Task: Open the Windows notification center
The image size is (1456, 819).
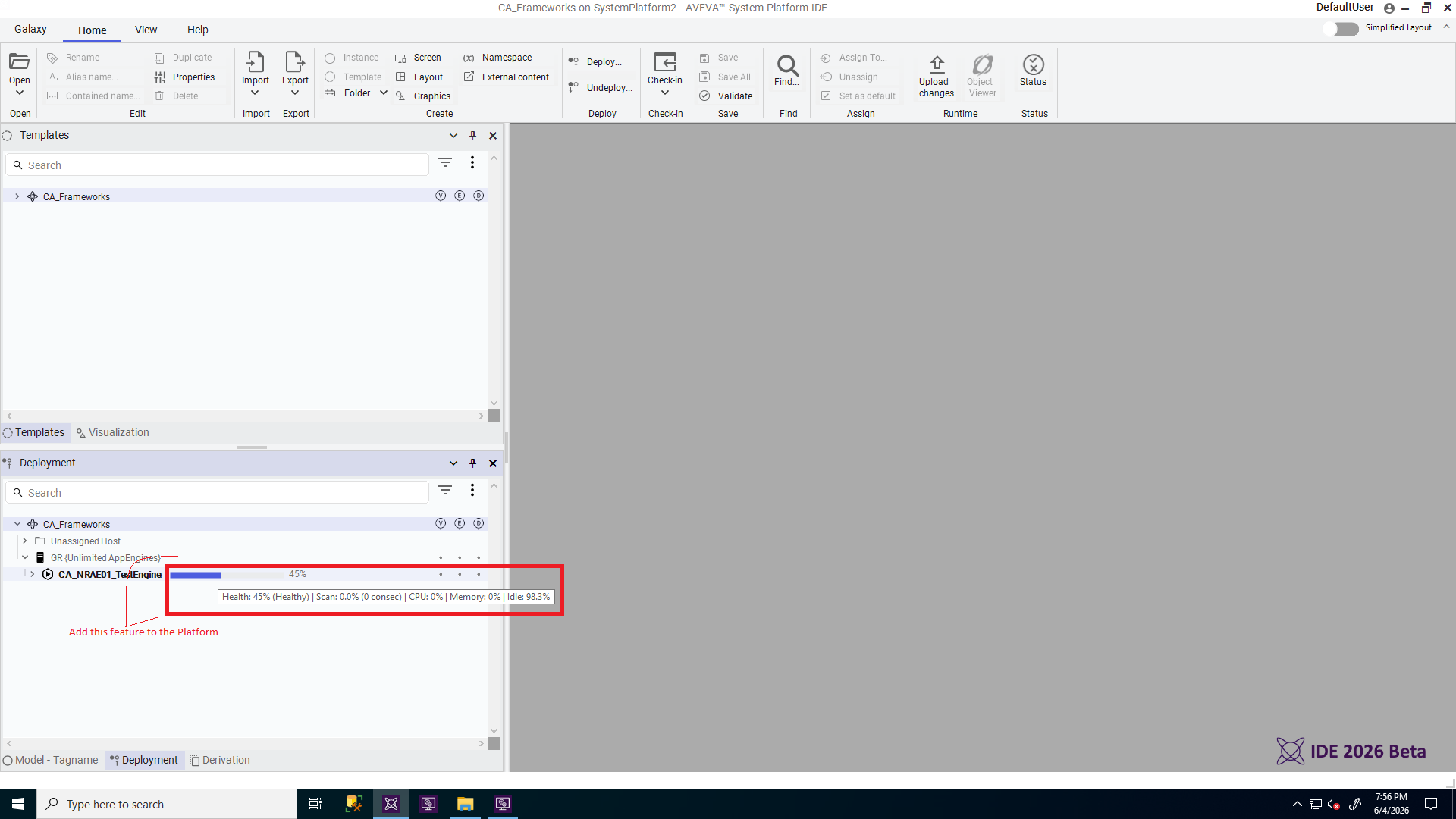Action: coord(1431,804)
